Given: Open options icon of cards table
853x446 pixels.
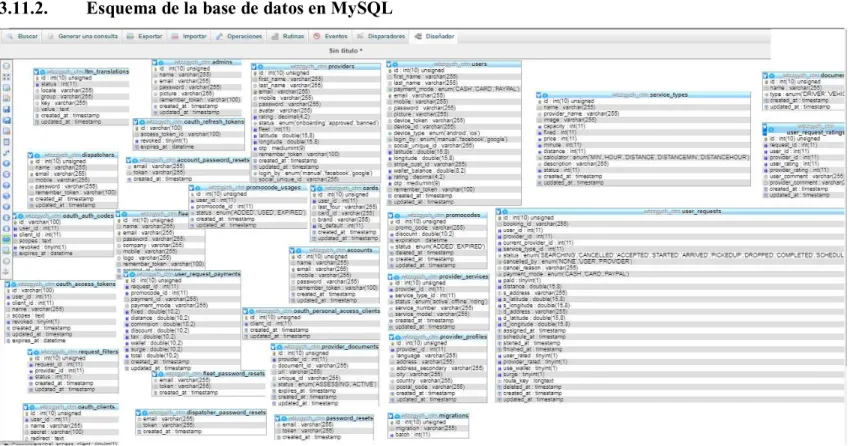Looking at the screenshot, I should pos(320,188).
